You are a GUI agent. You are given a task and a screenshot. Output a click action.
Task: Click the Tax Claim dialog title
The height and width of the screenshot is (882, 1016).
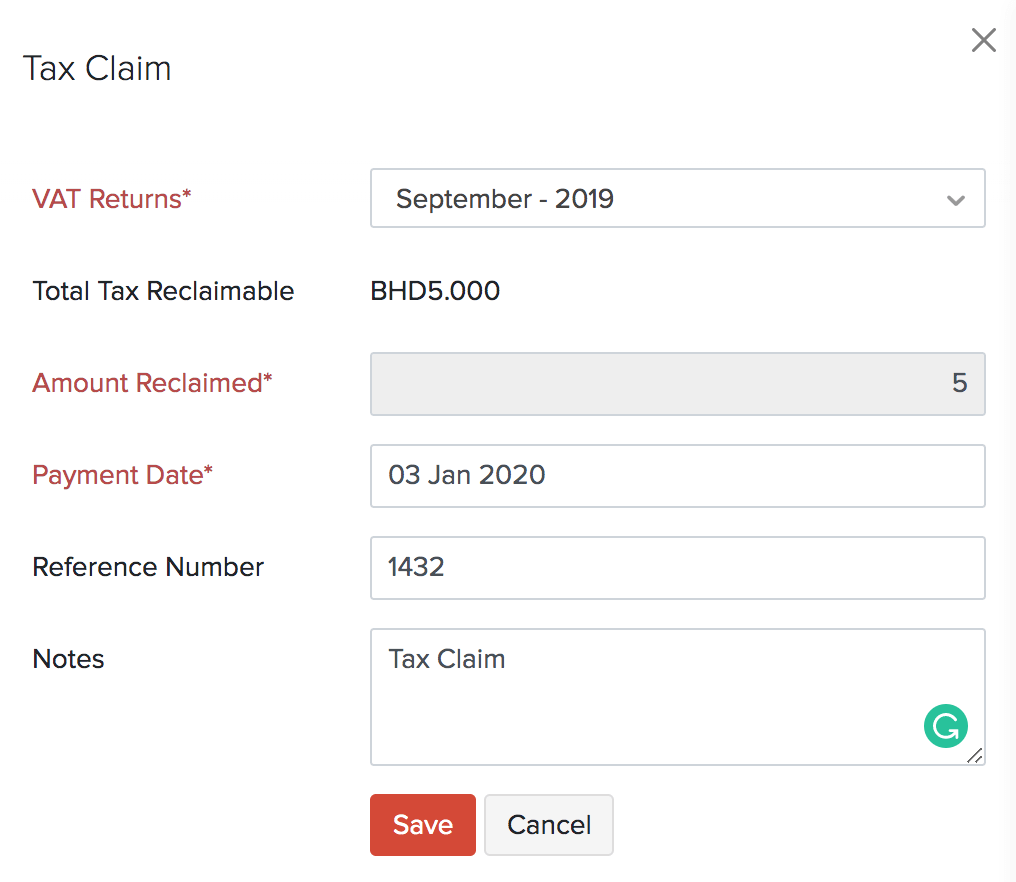pyautogui.click(x=97, y=68)
